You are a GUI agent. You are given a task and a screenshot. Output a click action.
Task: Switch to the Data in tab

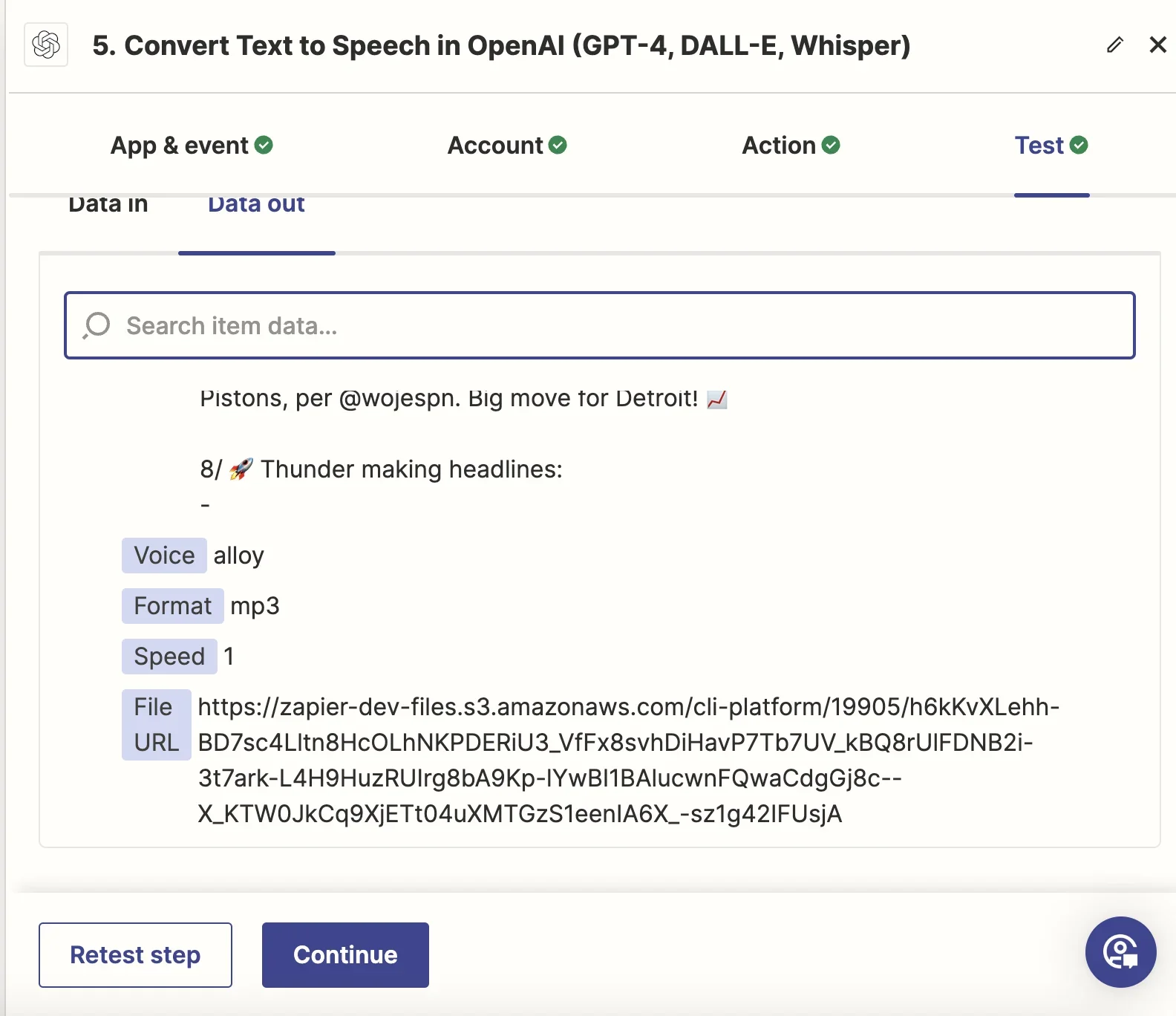108,204
